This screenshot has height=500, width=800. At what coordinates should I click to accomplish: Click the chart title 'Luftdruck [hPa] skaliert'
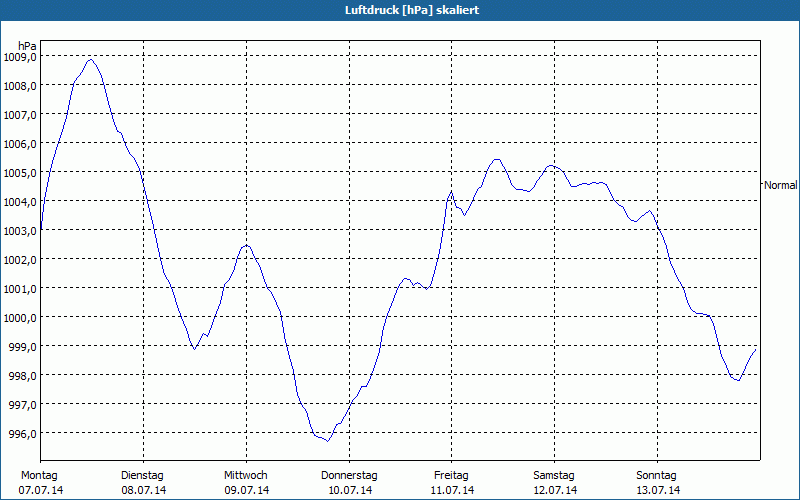click(x=412, y=10)
